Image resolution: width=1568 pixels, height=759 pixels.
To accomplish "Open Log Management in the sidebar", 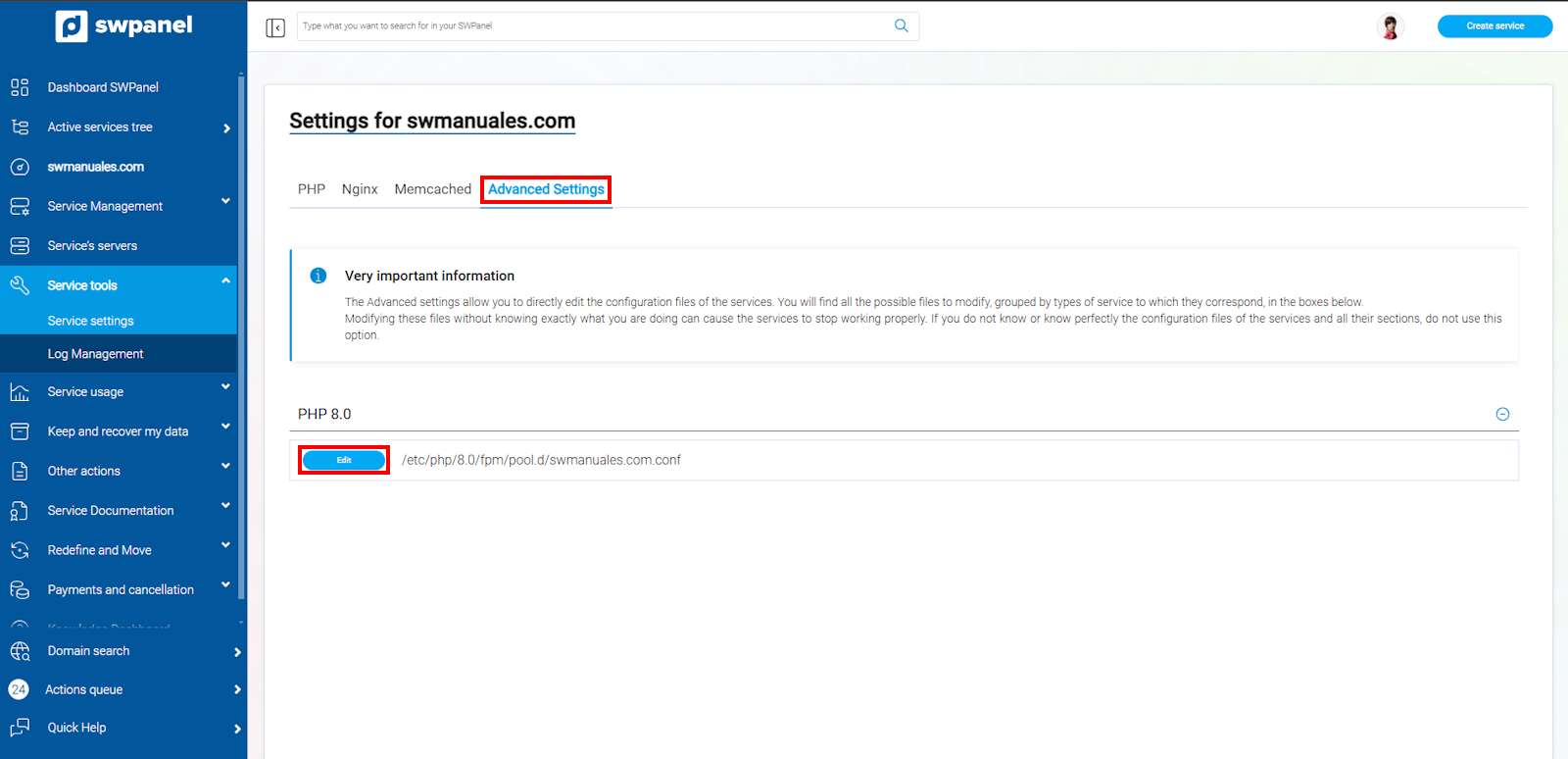I will coord(96,354).
